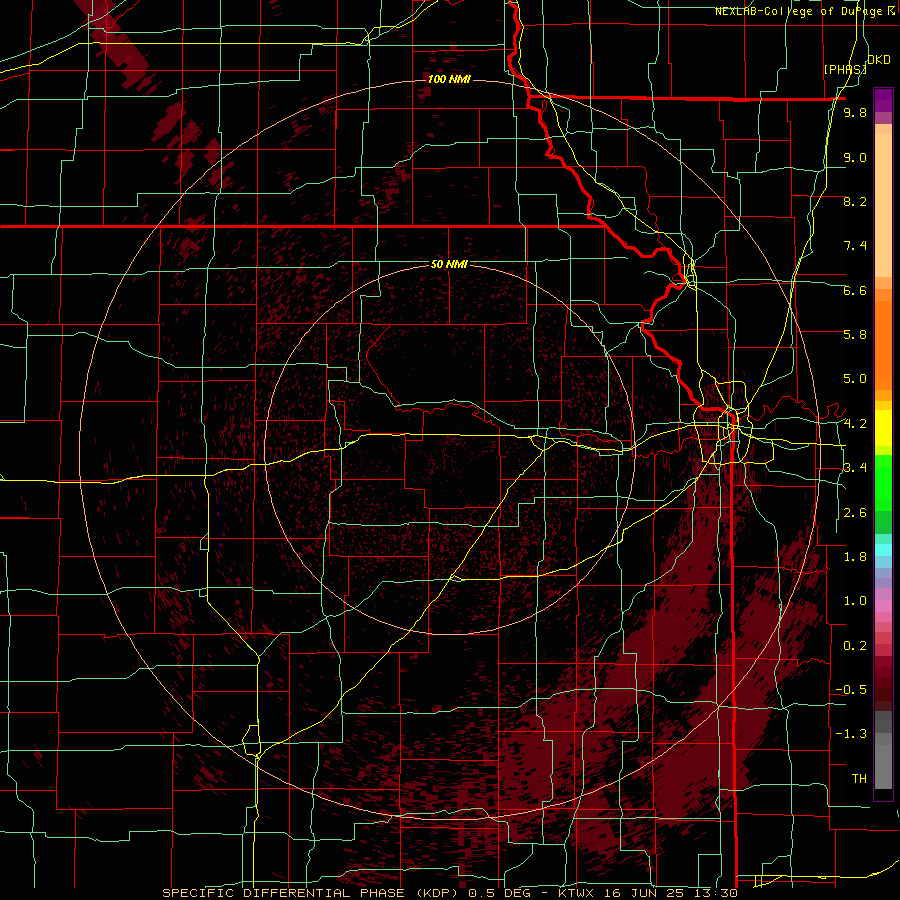The height and width of the screenshot is (900, 900).
Task: Pick the purple top segment of color scale
Action: 883,100
